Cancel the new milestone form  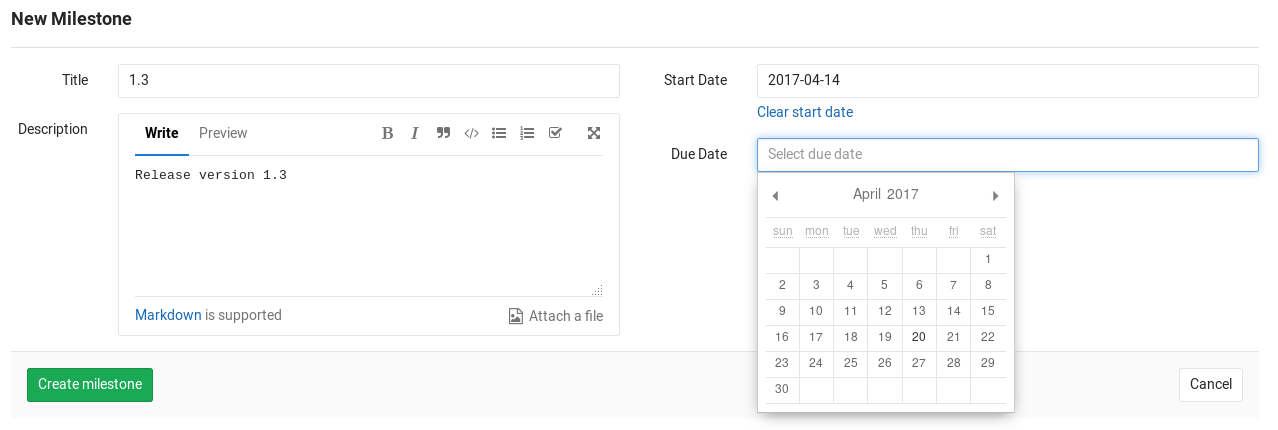click(1210, 384)
